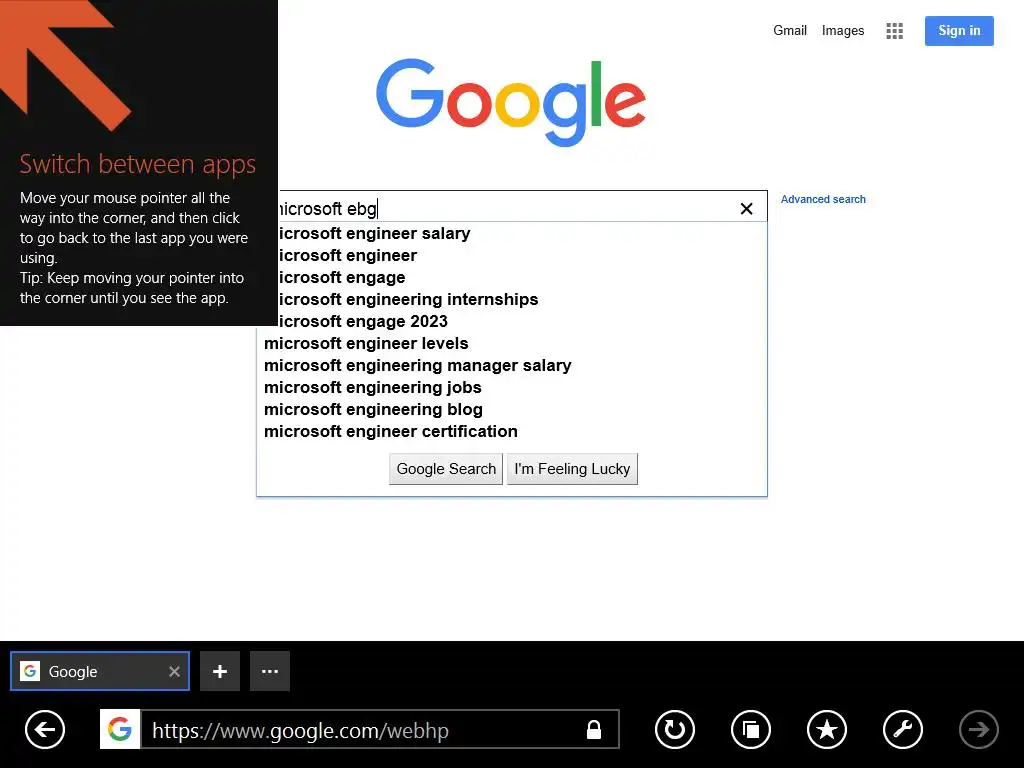
Task: Choose suggestion microsoft engage 2023
Action: [x=362, y=321]
